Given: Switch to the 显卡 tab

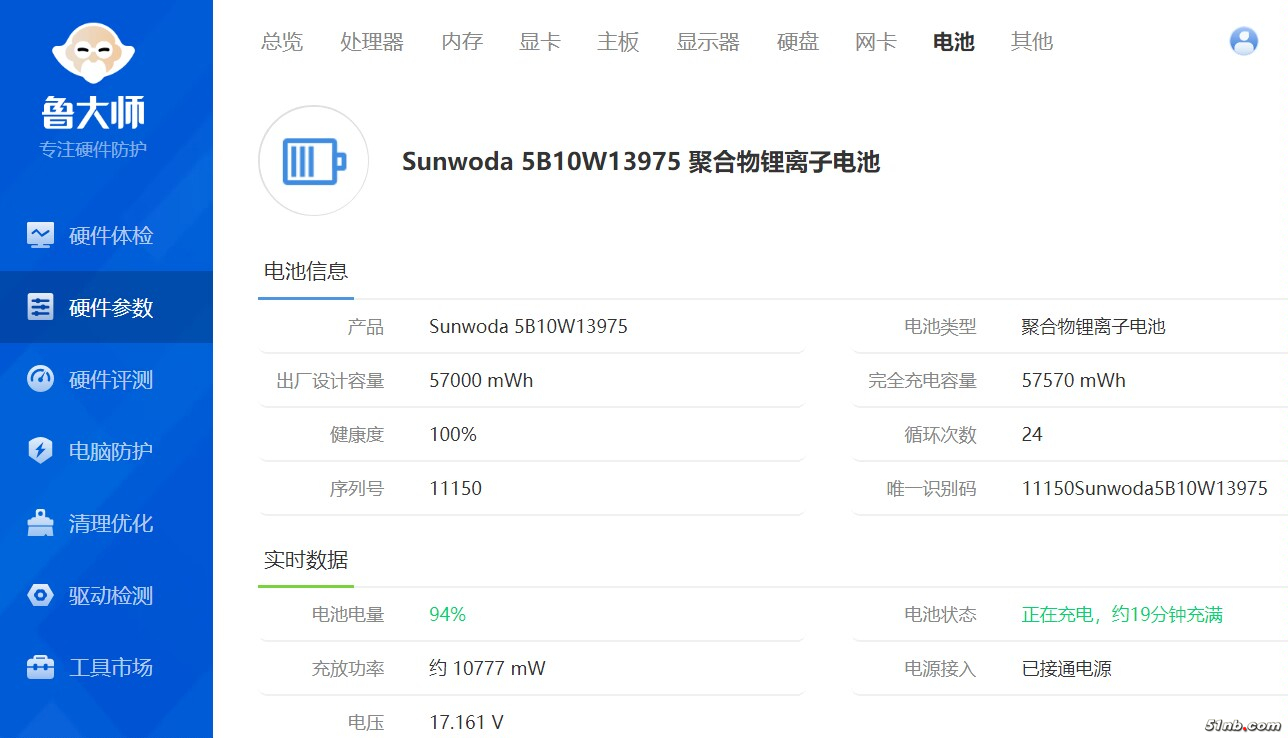Looking at the screenshot, I should click(x=540, y=42).
